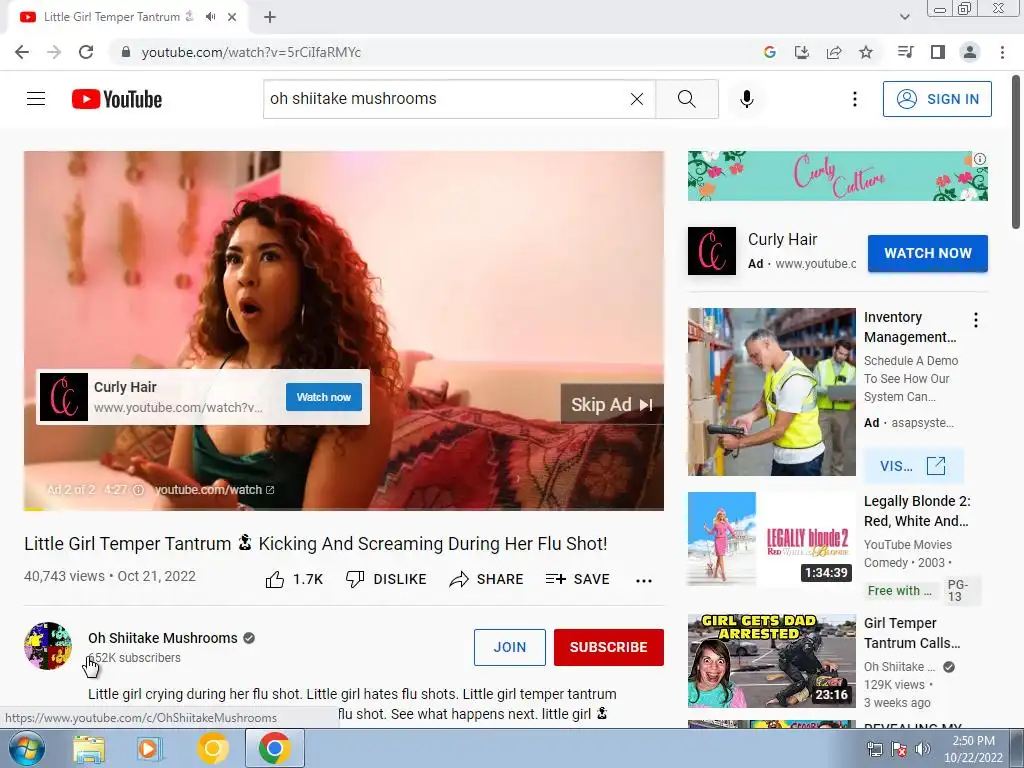Viewport: 1024px width, 768px height.
Task: Open Chrome profile avatar
Action: [970, 52]
